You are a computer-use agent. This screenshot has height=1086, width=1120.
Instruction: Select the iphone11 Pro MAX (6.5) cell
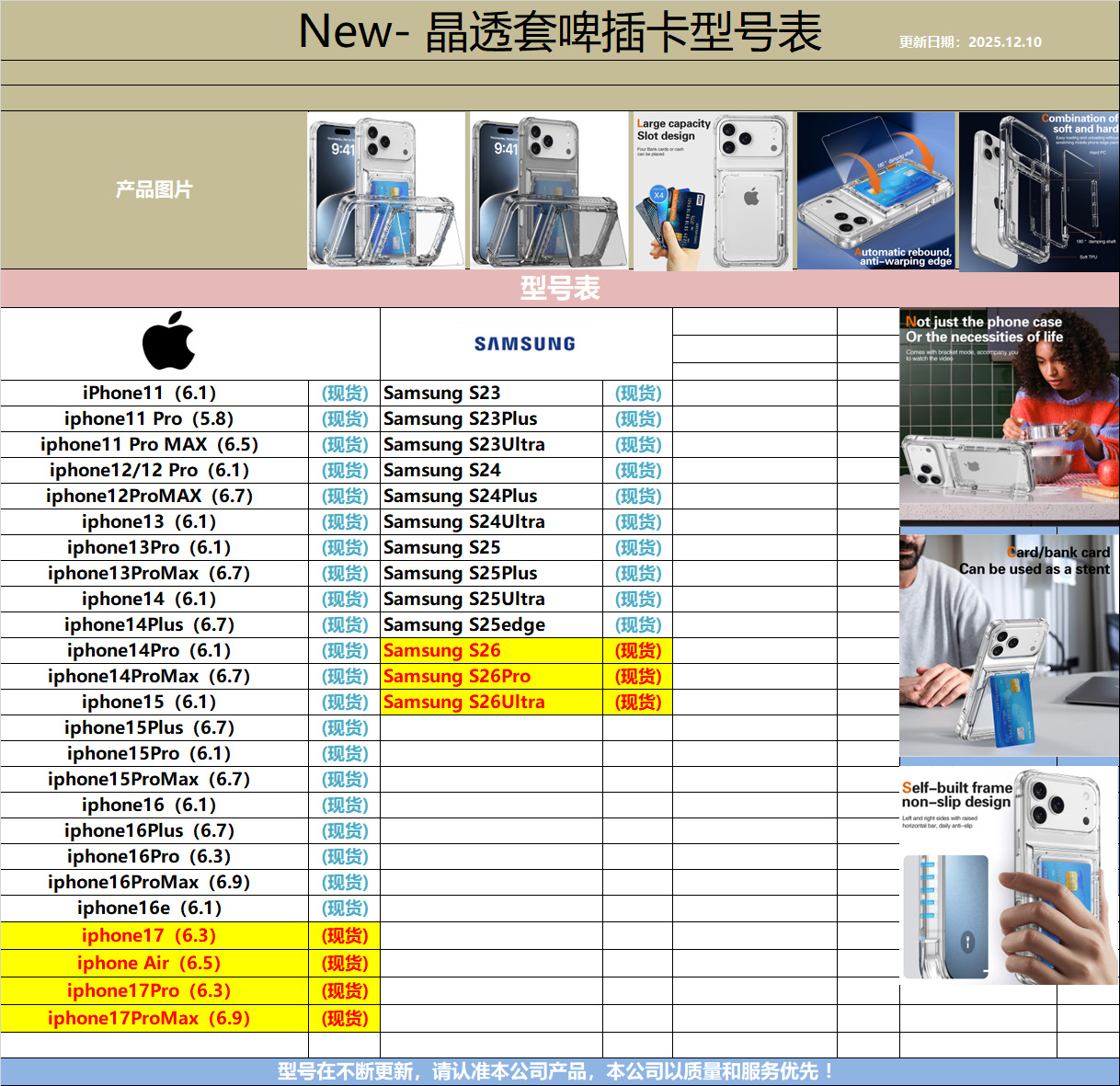154,444
